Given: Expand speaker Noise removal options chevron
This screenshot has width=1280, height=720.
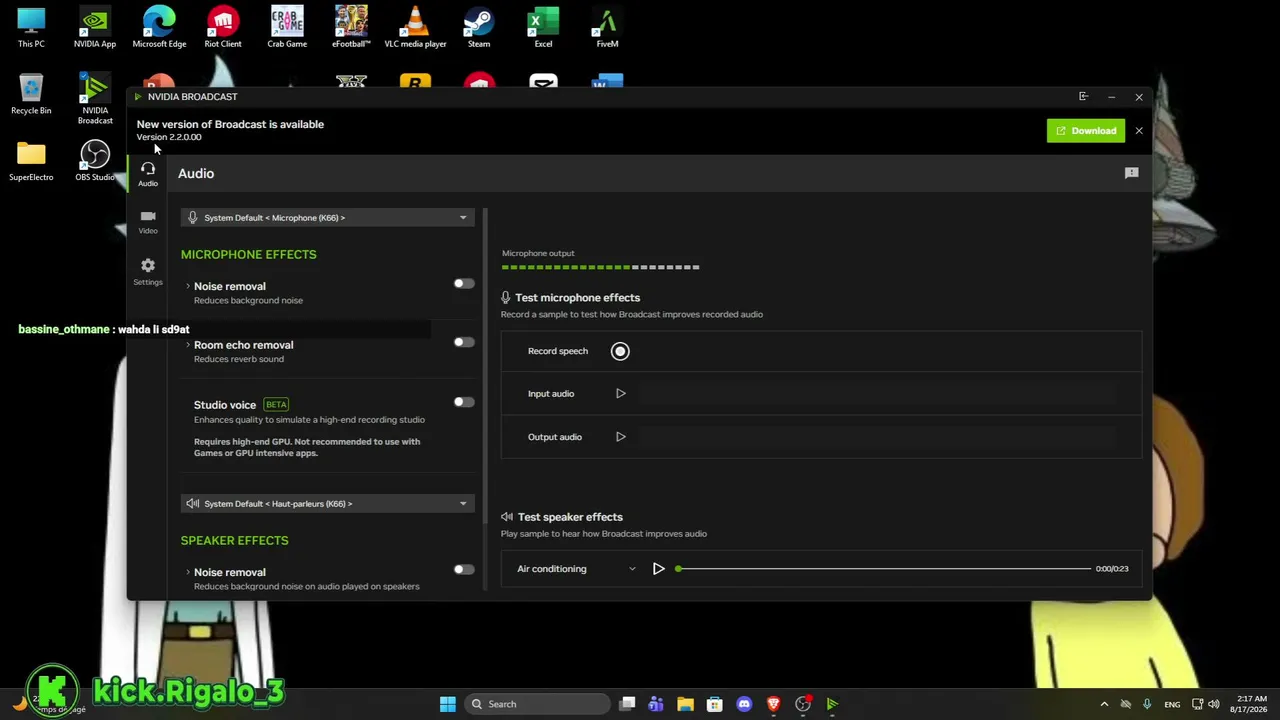Looking at the screenshot, I should [x=187, y=572].
